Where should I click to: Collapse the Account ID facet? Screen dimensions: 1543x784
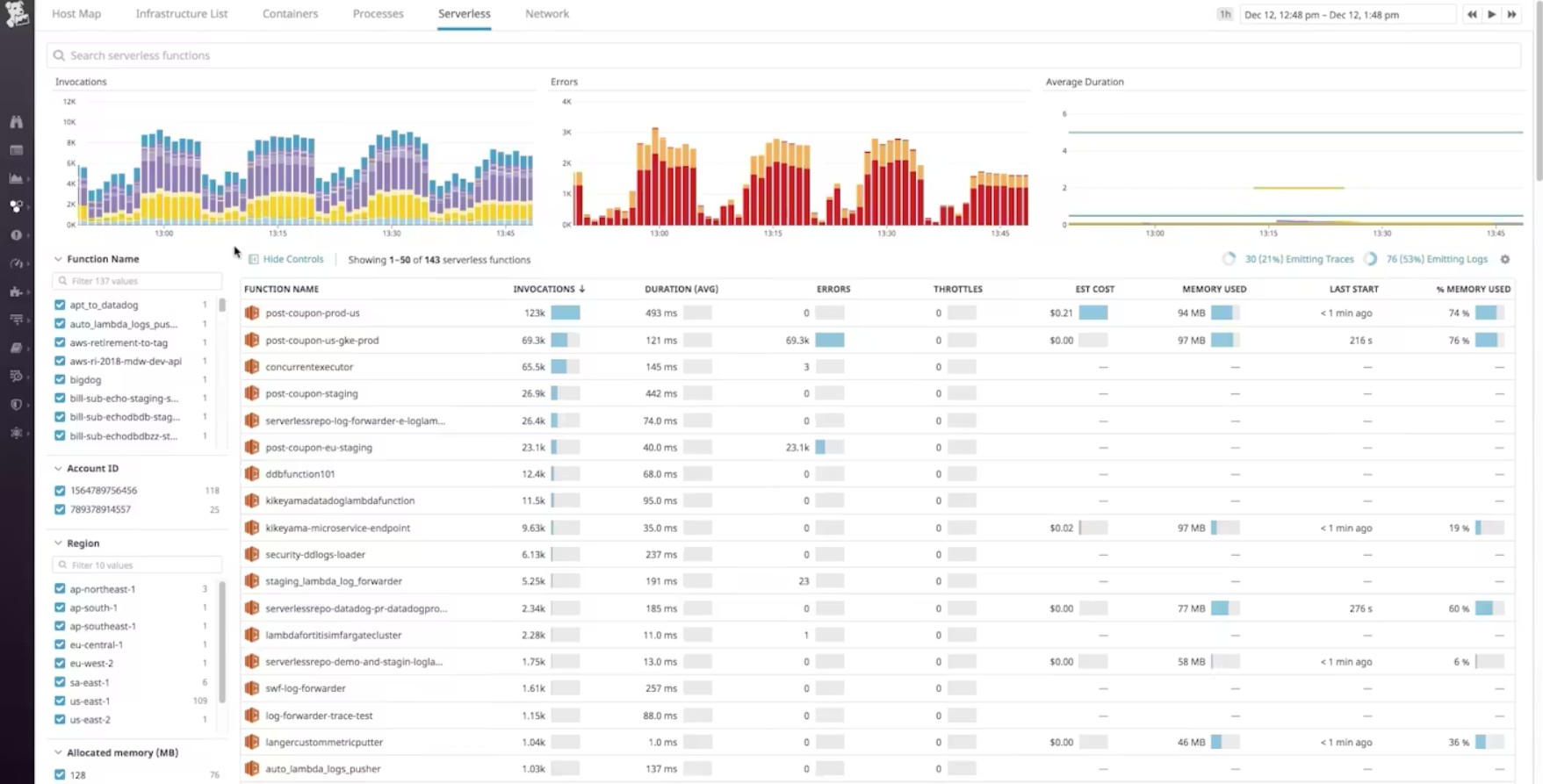tap(58, 469)
